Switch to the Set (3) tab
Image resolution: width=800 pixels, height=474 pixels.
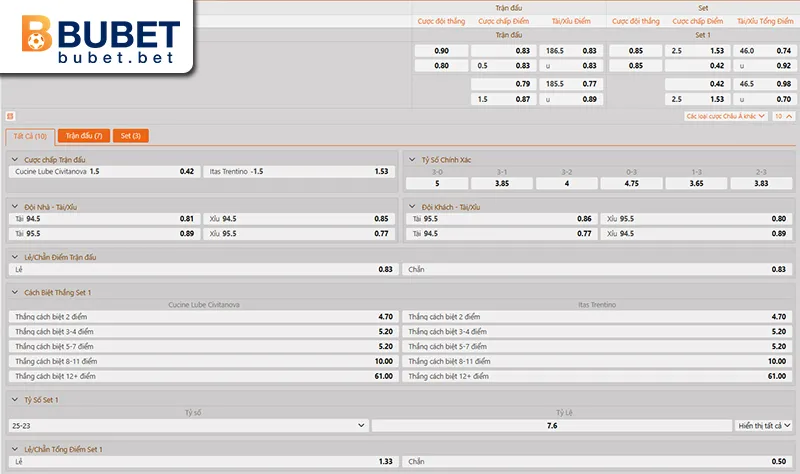(130, 136)
